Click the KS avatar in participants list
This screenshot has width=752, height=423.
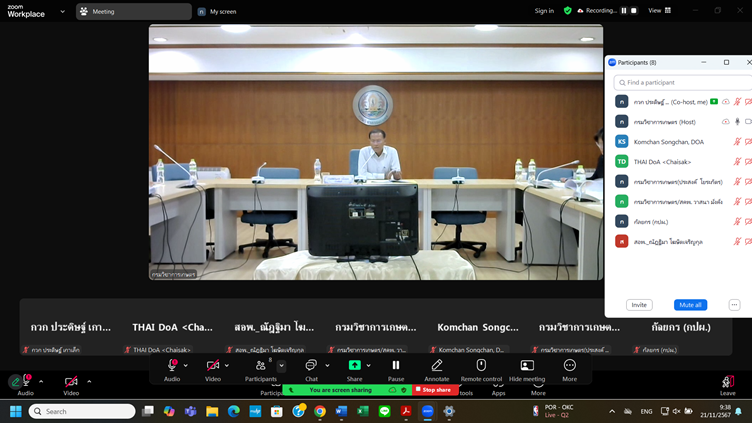[x=622, y=142]
